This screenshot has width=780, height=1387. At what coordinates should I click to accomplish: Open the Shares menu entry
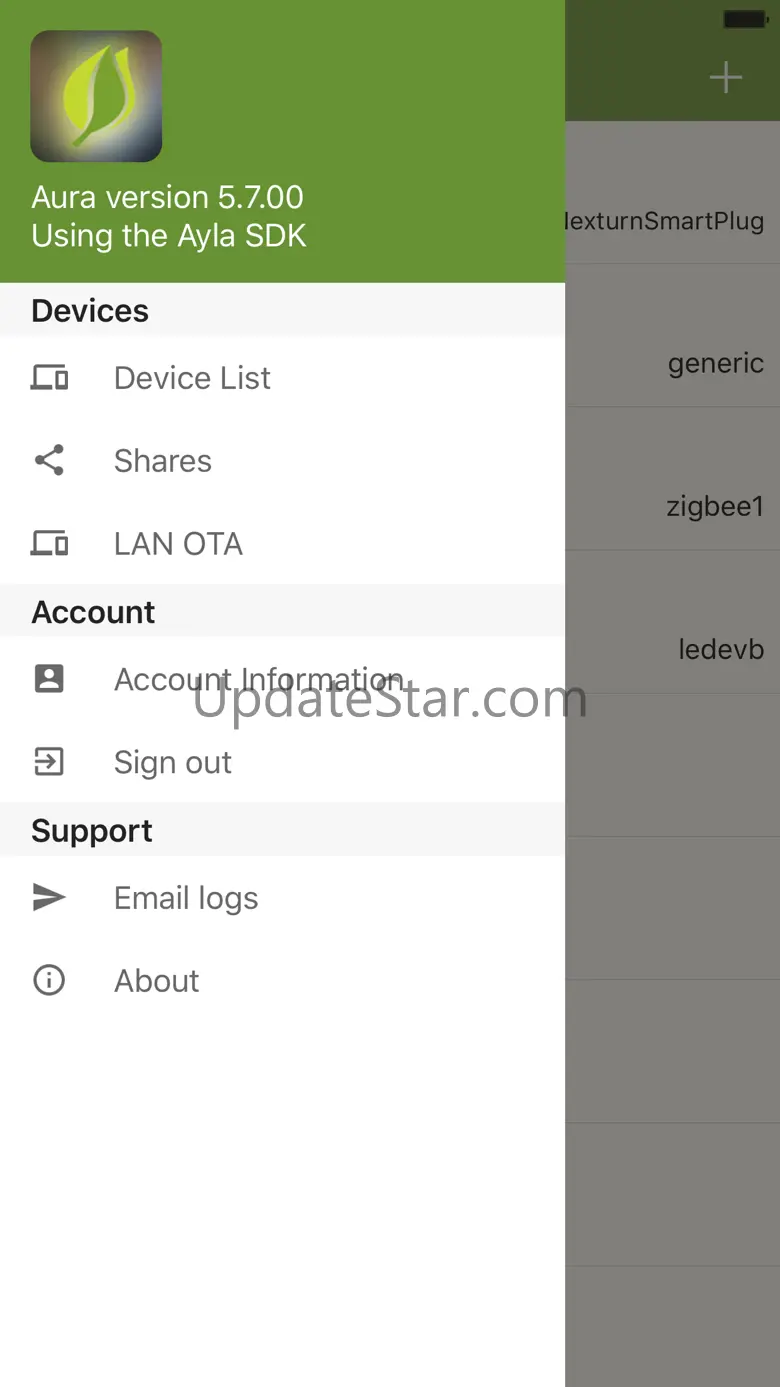coord(163,461)
